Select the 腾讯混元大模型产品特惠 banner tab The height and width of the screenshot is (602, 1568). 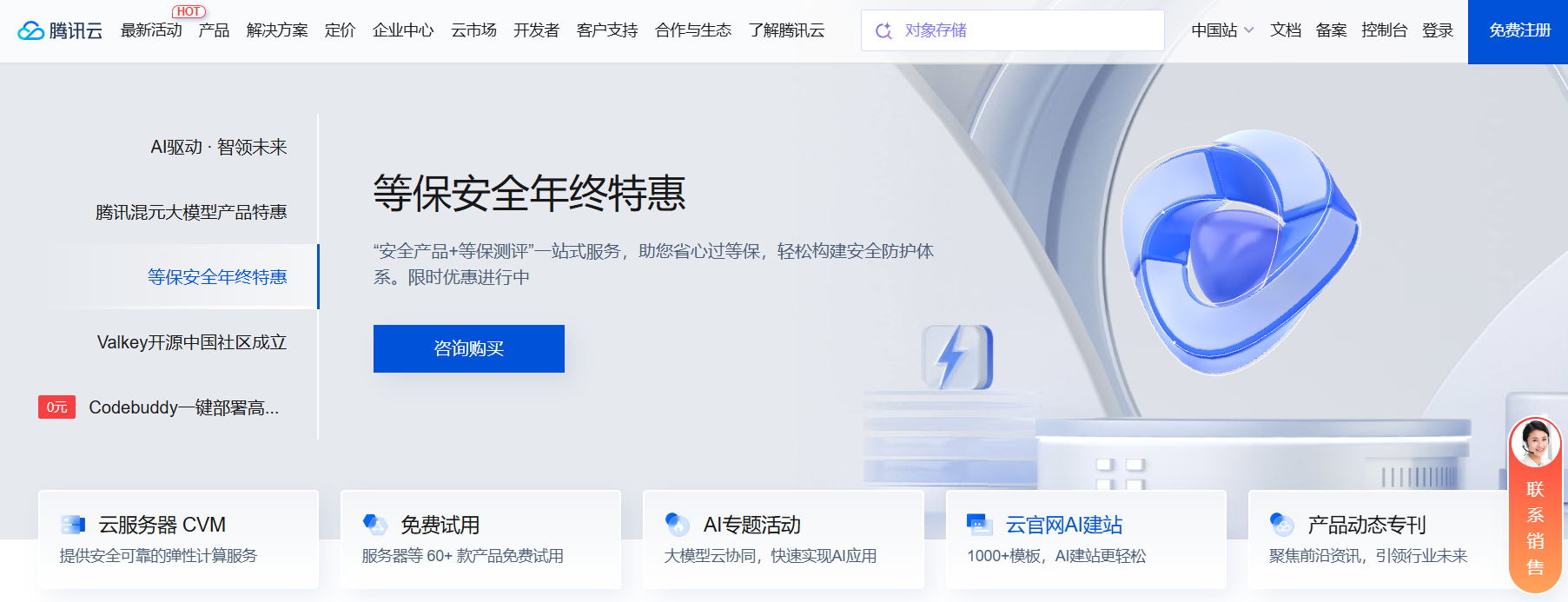(191, 212)
